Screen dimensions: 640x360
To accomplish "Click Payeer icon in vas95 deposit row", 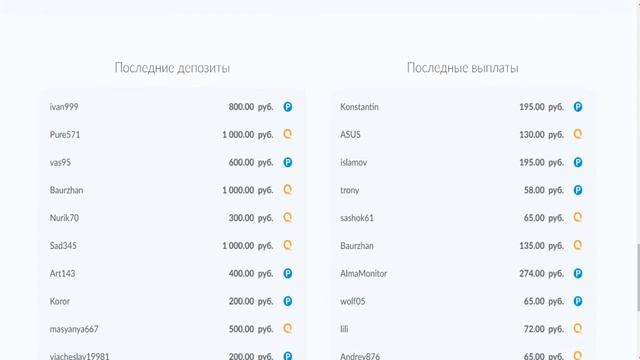I will pos(288,162).
